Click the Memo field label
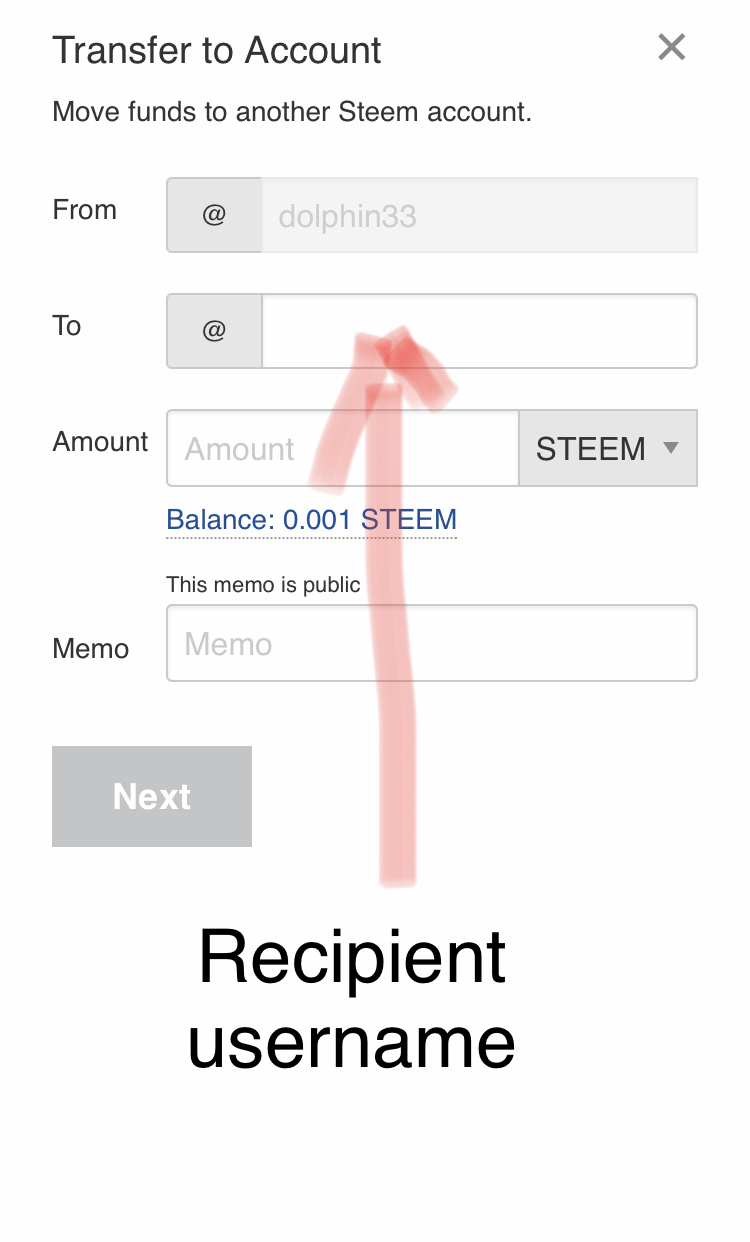This screenshot has height=1242, width=750. tap(90, 649)
